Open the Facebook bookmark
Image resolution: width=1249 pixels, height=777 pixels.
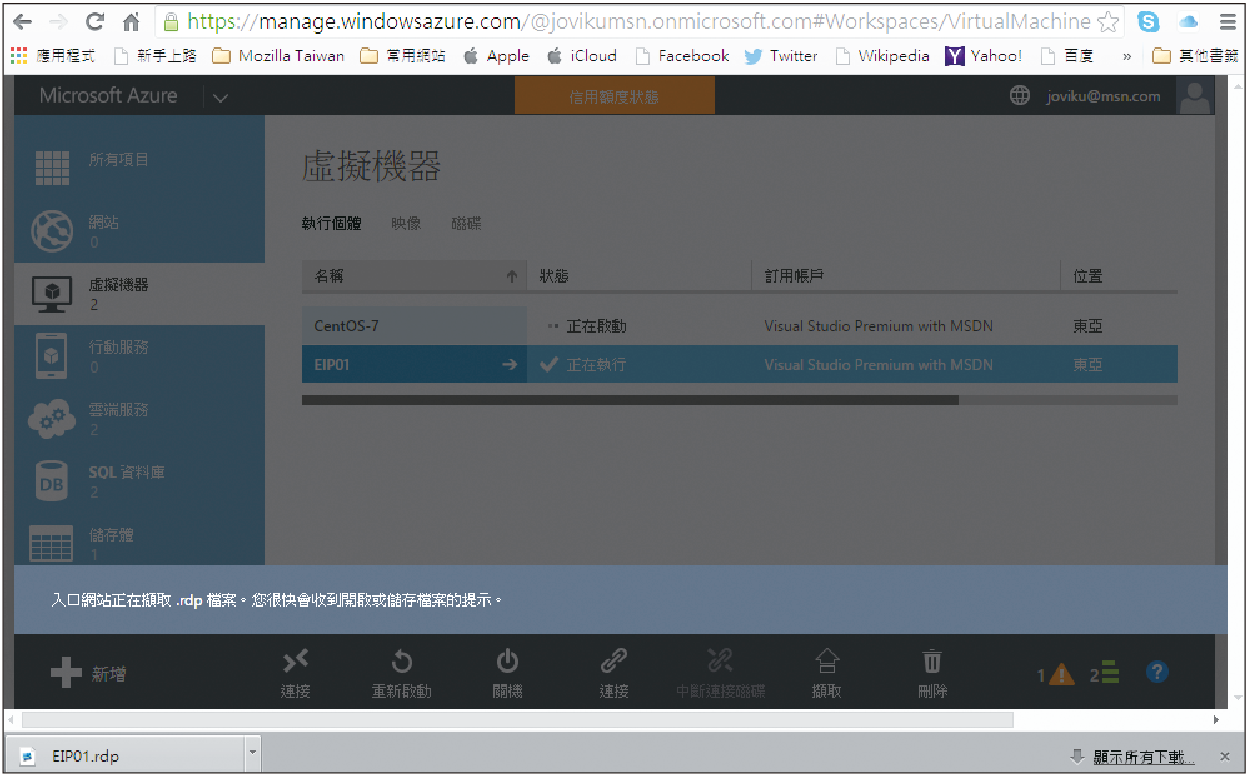click(682, 56)
